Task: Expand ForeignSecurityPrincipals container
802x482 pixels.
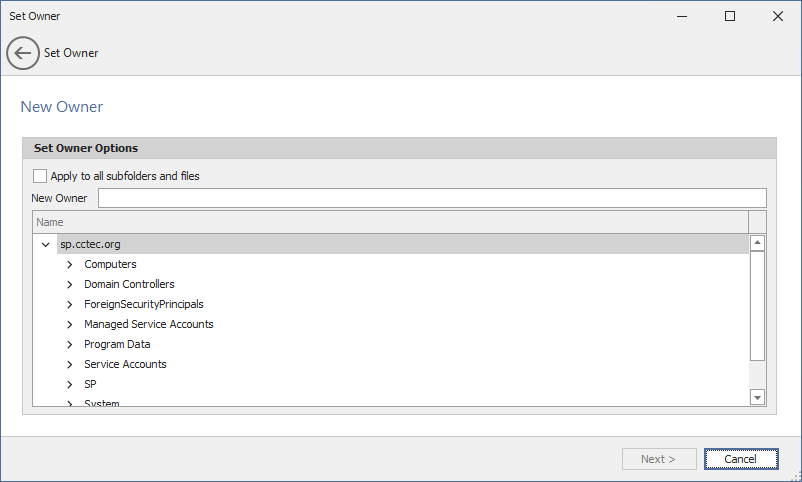Action: pyautogui.click(x=70, y=304)
